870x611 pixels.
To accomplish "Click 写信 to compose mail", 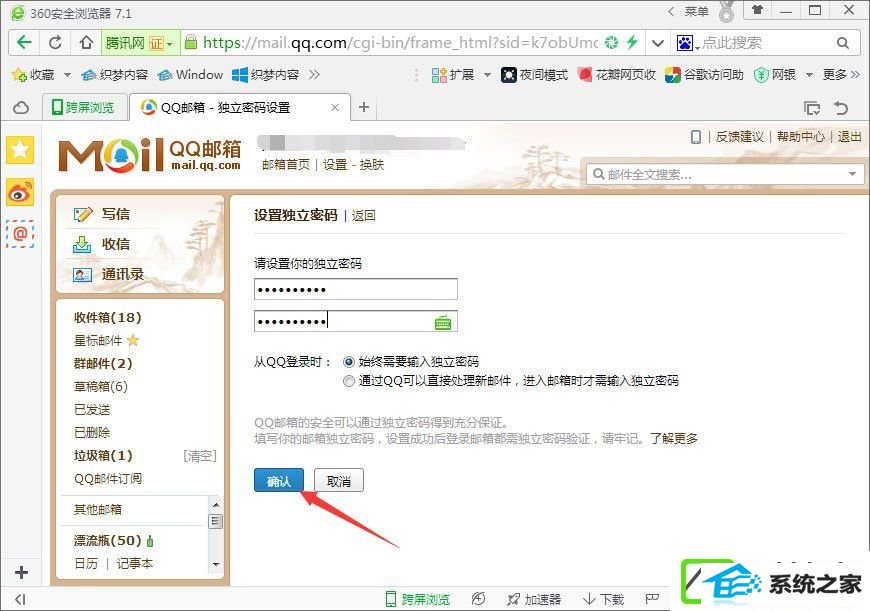I will pos(115,214).
